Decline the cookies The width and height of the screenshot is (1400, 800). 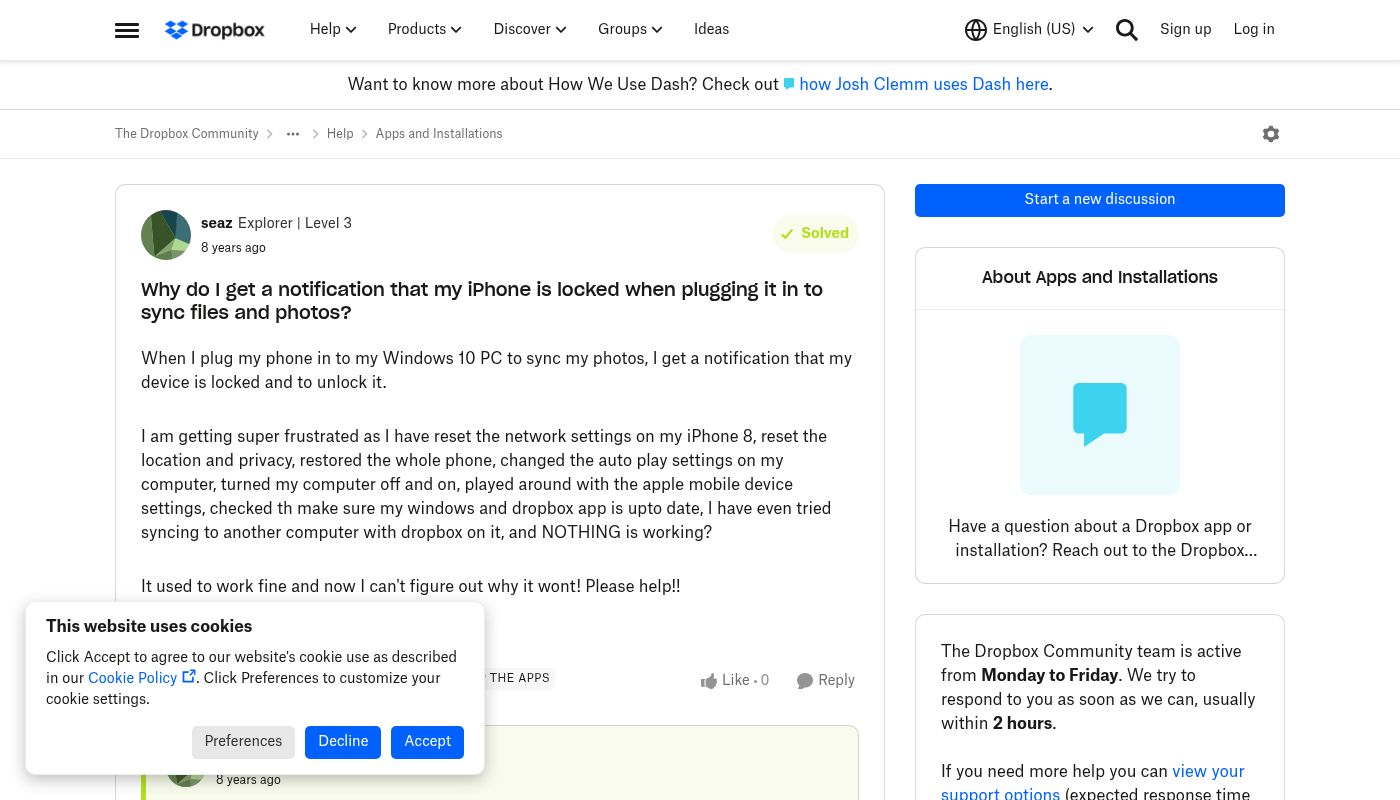click(x=343, y=742)
